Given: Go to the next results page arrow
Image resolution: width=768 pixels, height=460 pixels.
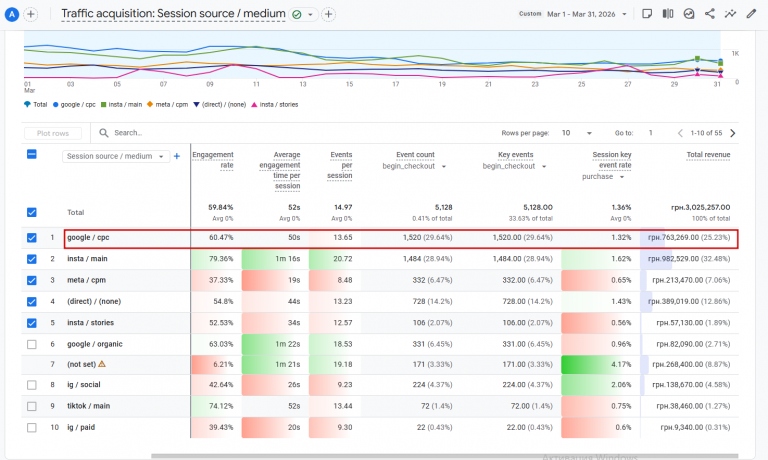Looking at the screenshot, I should pos(733,133).
